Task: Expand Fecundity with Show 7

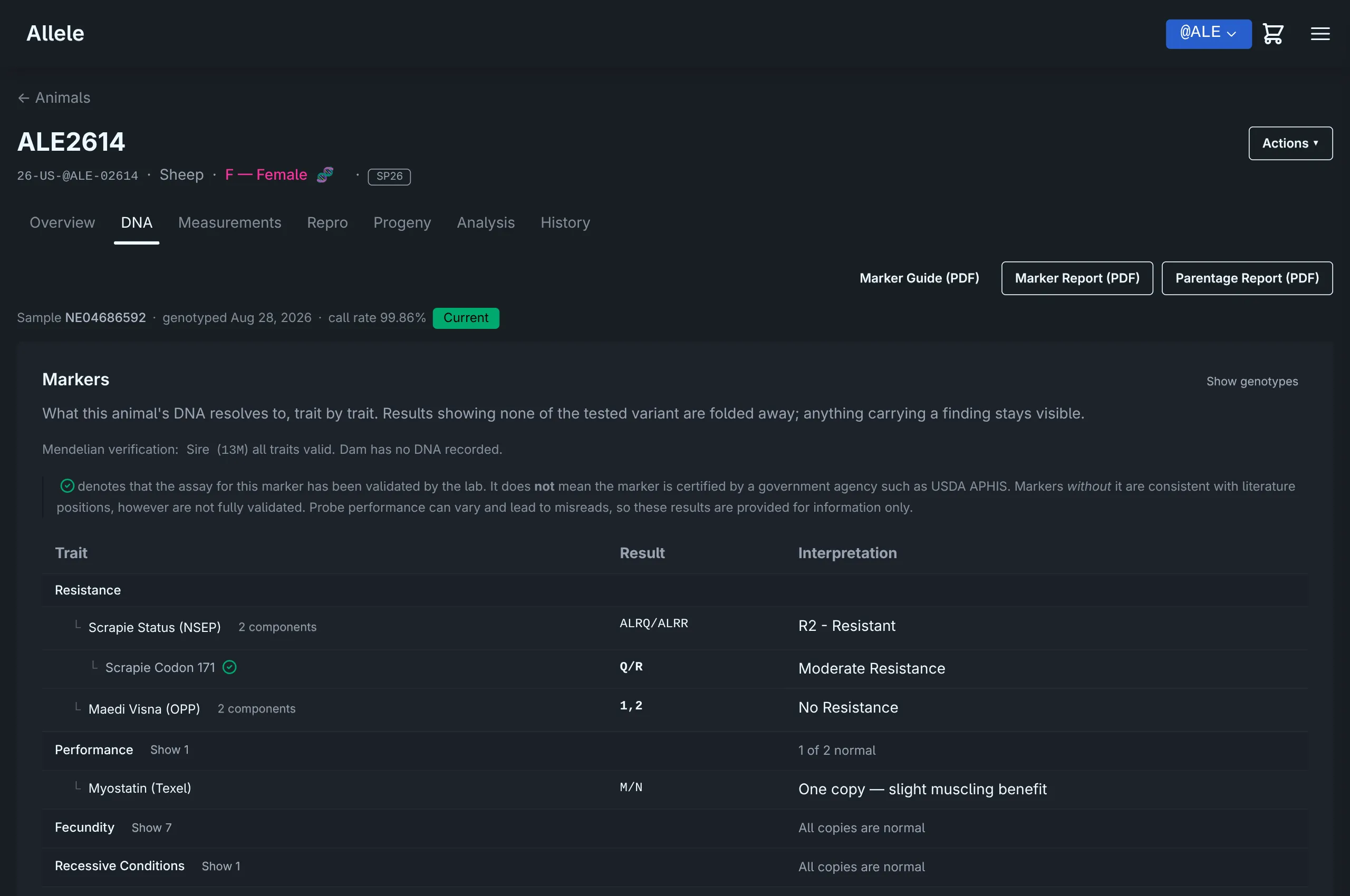Action: click(151, 827)
